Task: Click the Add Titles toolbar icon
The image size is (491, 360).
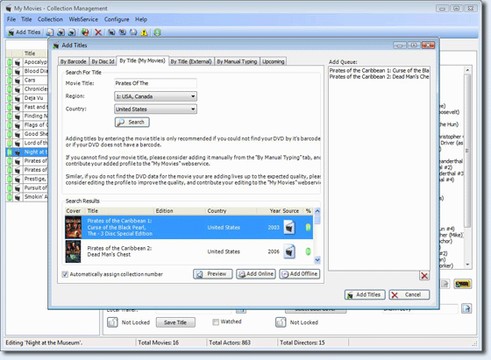Action: (x=24, y=32)
